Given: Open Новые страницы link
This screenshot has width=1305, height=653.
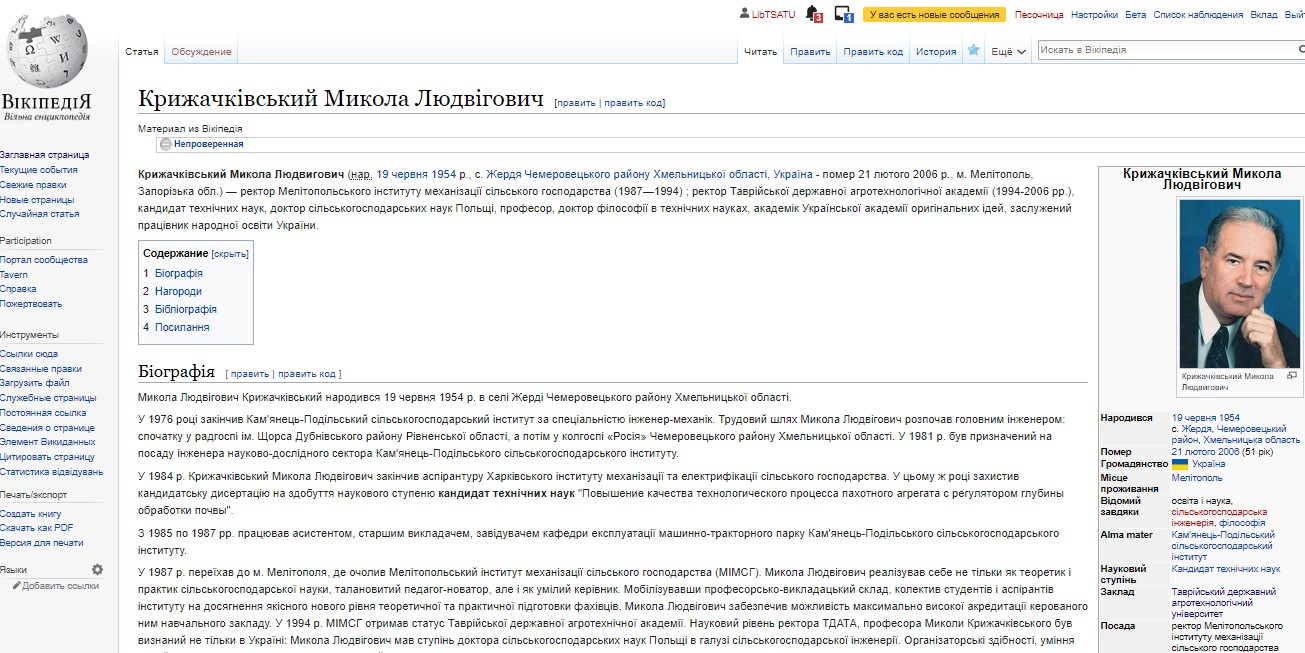Looking at the screenshot, I should pos(37,200).
